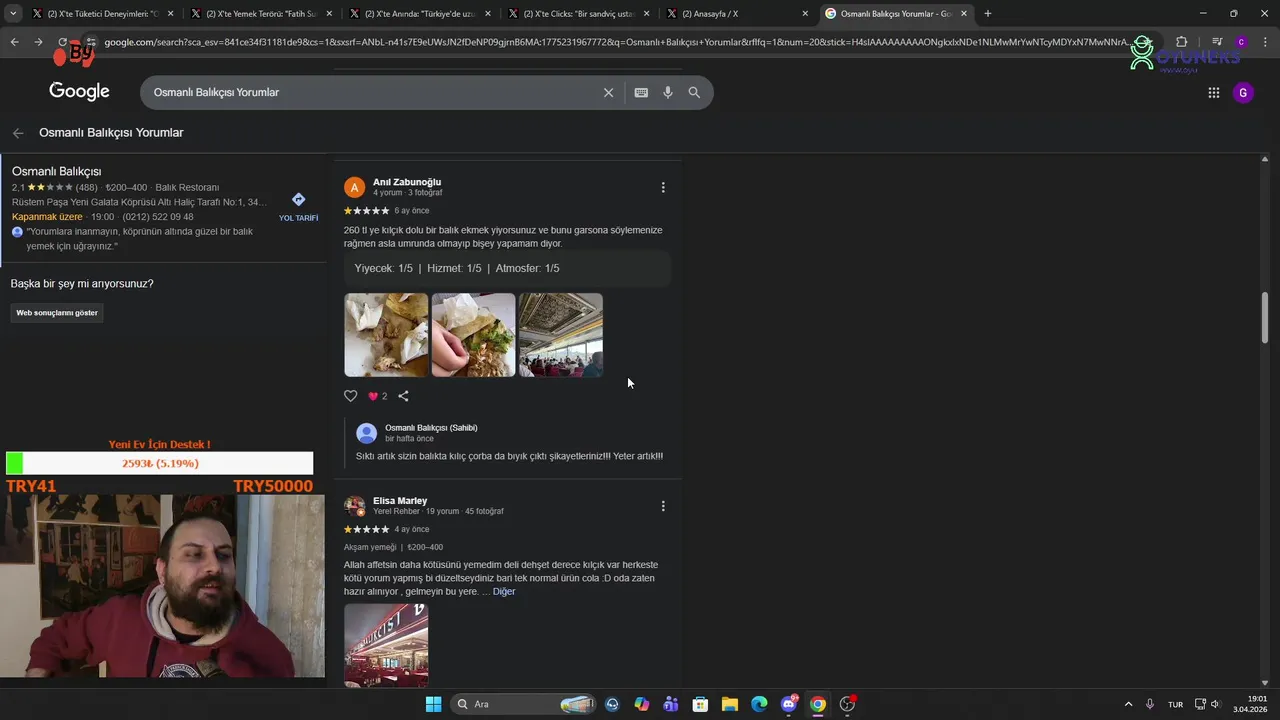Viewport: 1280px width, 720px height.
Task: Open the hand-held fish sandwich photo
Action: tap(473, 335)
